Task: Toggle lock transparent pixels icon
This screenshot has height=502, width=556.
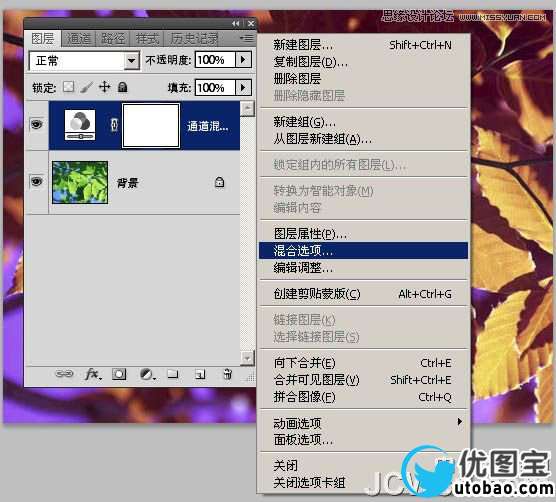Action: point(68,87)
